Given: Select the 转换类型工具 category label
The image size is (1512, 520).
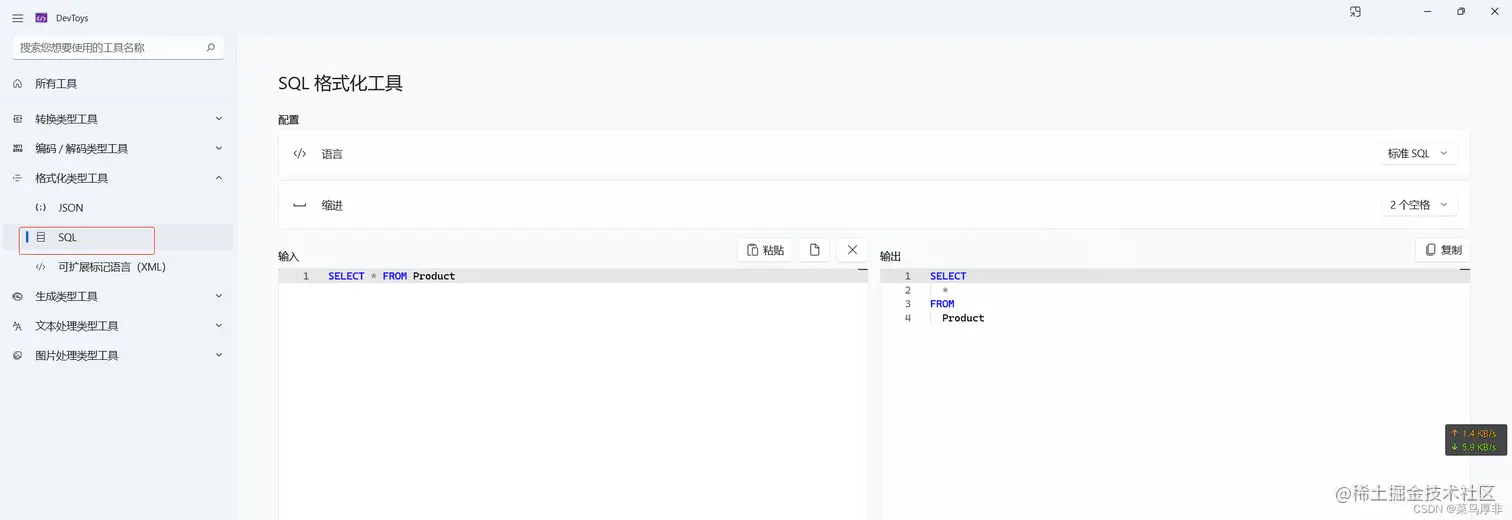Looking at the screenshot, I should [66, 119].
